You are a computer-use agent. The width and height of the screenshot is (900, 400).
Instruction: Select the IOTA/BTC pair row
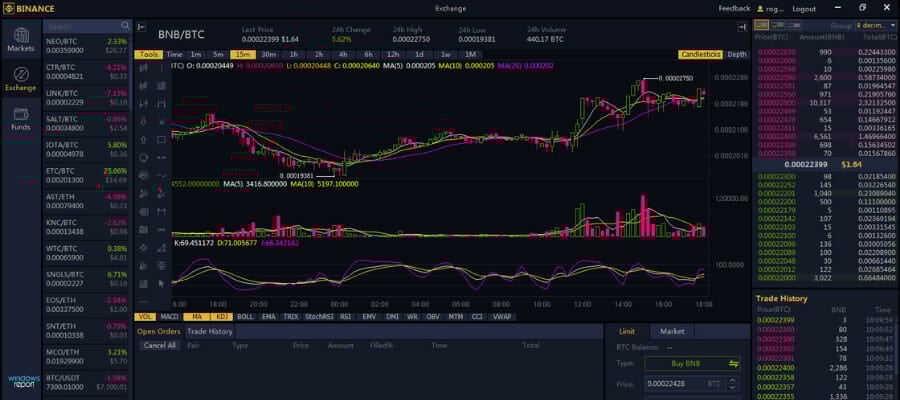pos(87,149)
